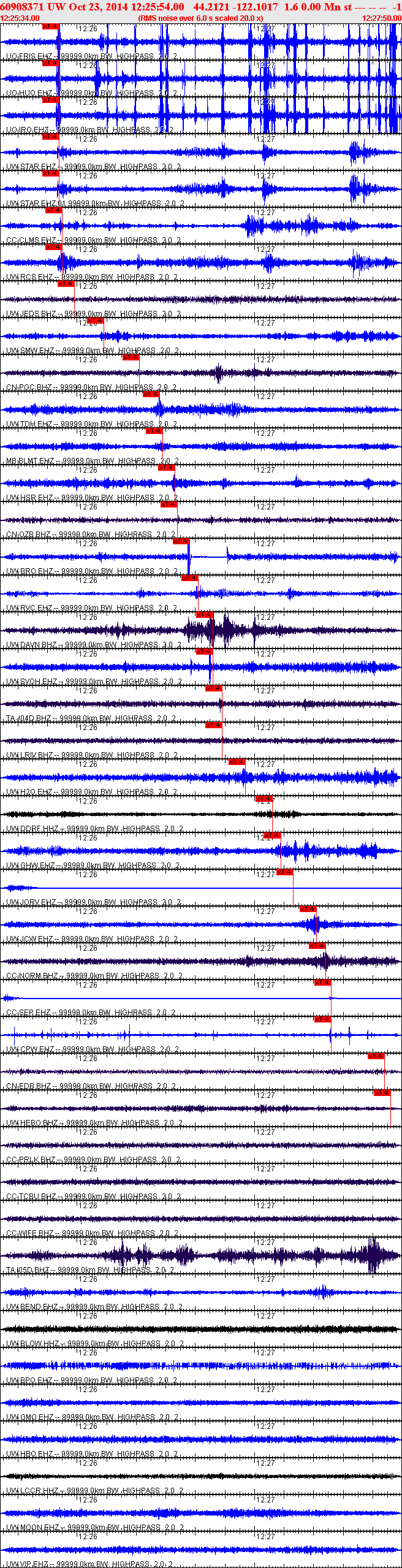Select the UO.FRIS.EHZ trace label
Viewport: 402px width, 1568px height.
(x=92, y=56)
